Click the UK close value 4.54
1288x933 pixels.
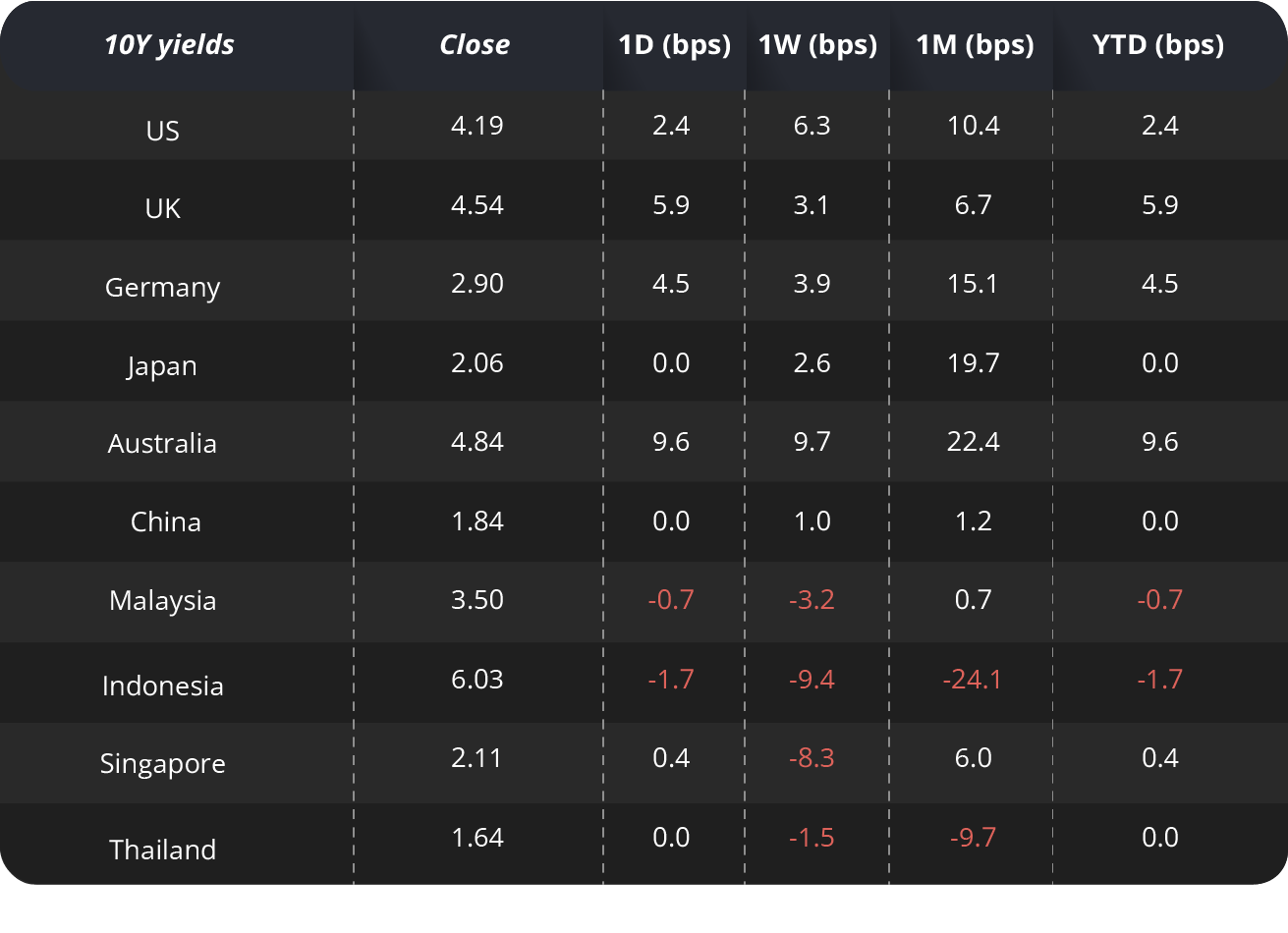coord(477,205)
